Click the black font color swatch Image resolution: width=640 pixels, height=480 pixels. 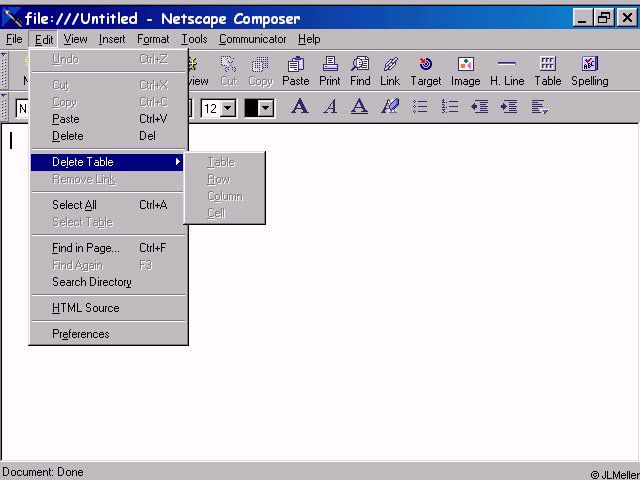[251, 109]
